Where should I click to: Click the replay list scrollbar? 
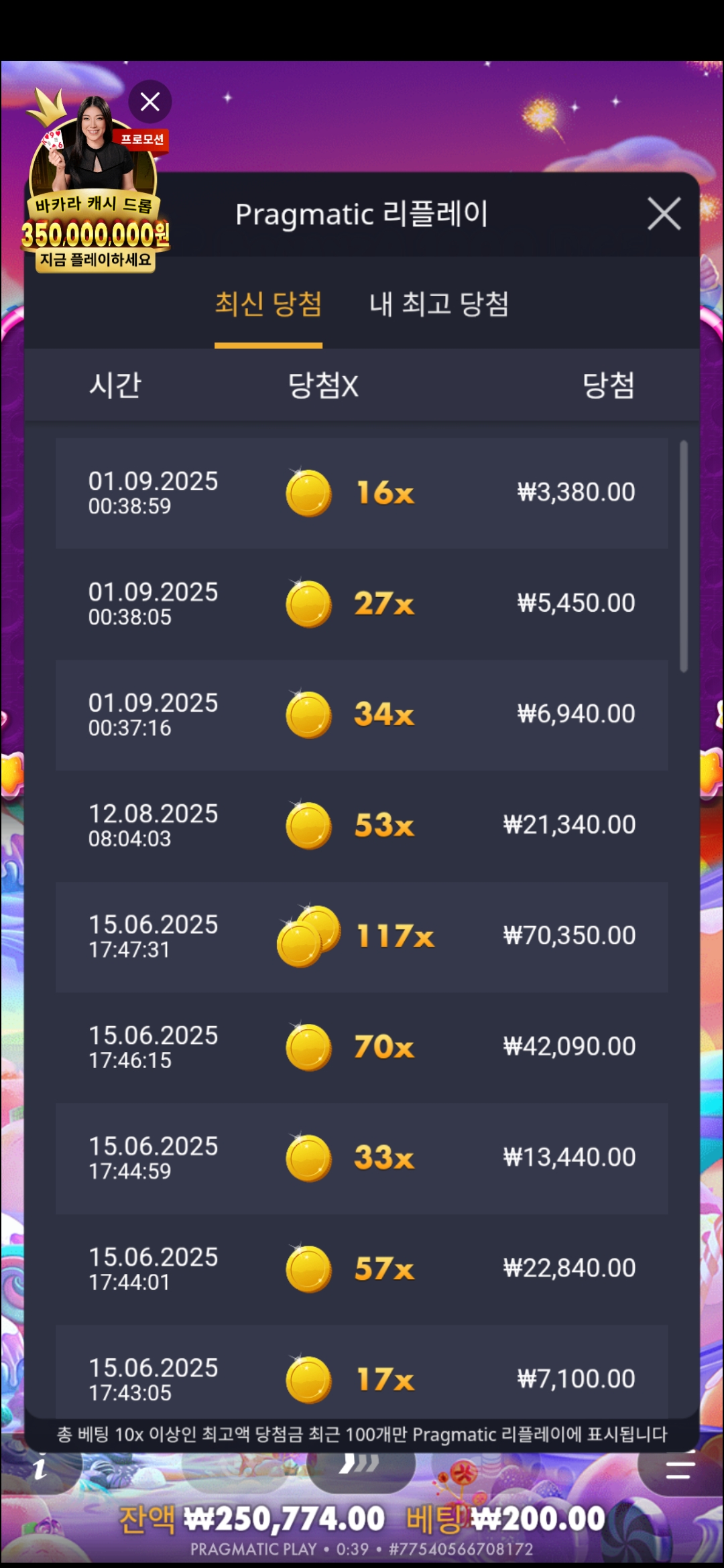pos(684,556)
